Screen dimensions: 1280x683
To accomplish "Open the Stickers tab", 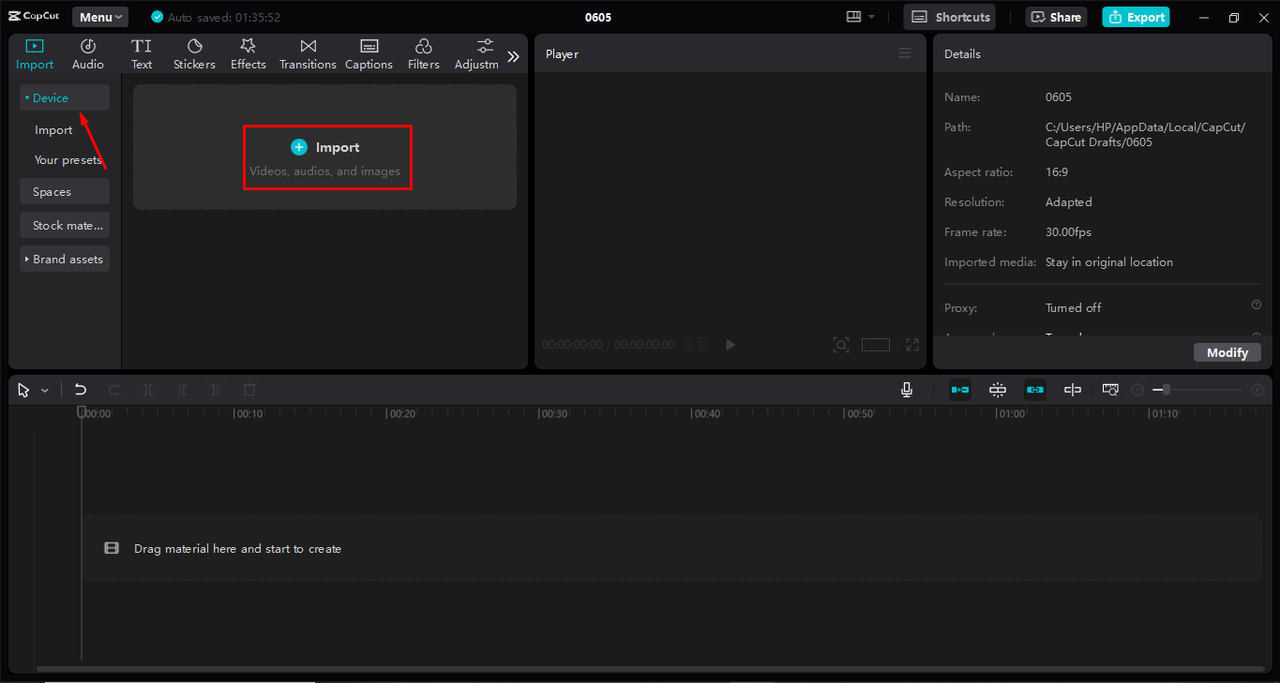I will [x=194, y=54].
